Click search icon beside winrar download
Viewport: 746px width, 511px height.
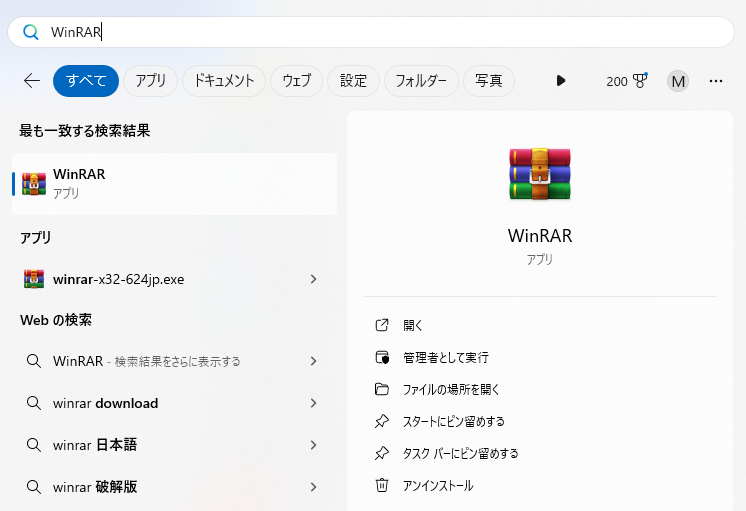click(34, 403)
